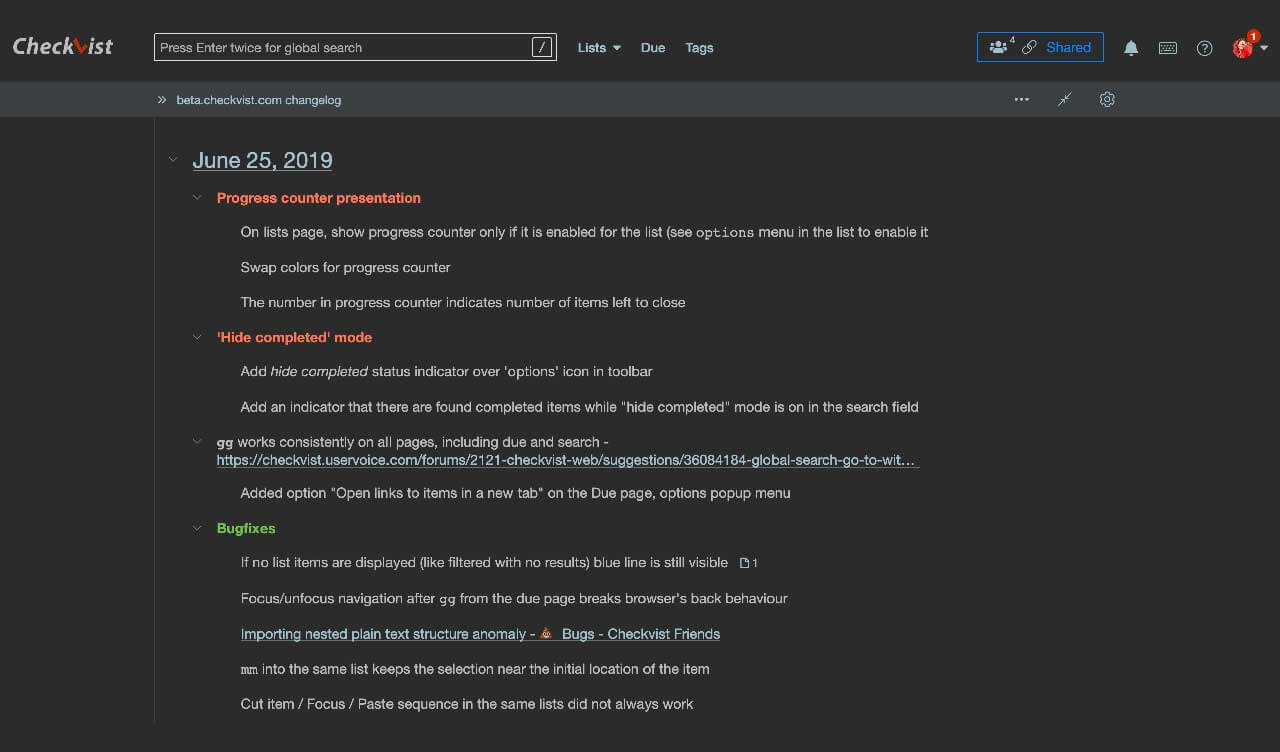Focus the global search input field

pos(340,47)
